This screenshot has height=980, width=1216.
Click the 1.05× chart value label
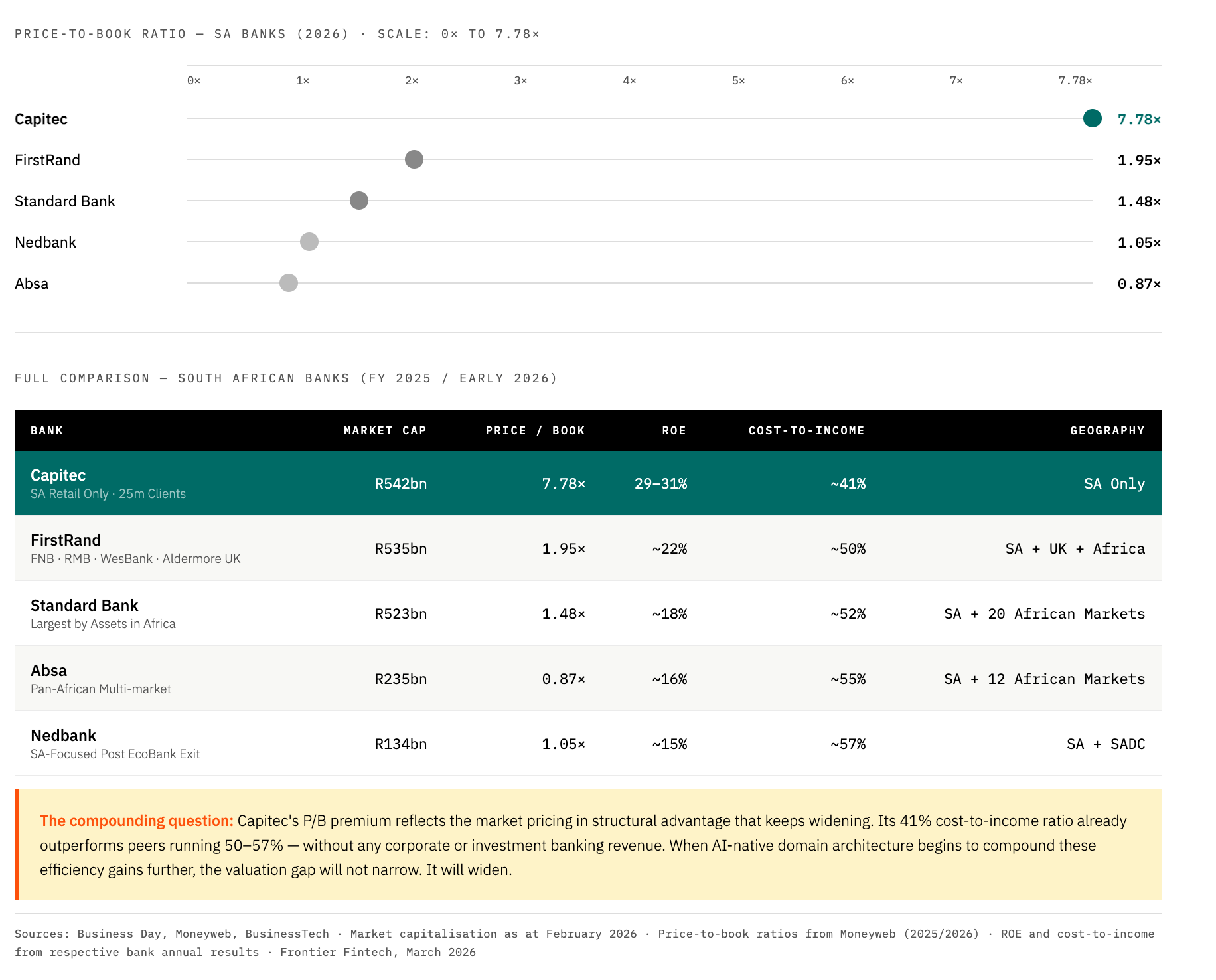coord(1139,243)
